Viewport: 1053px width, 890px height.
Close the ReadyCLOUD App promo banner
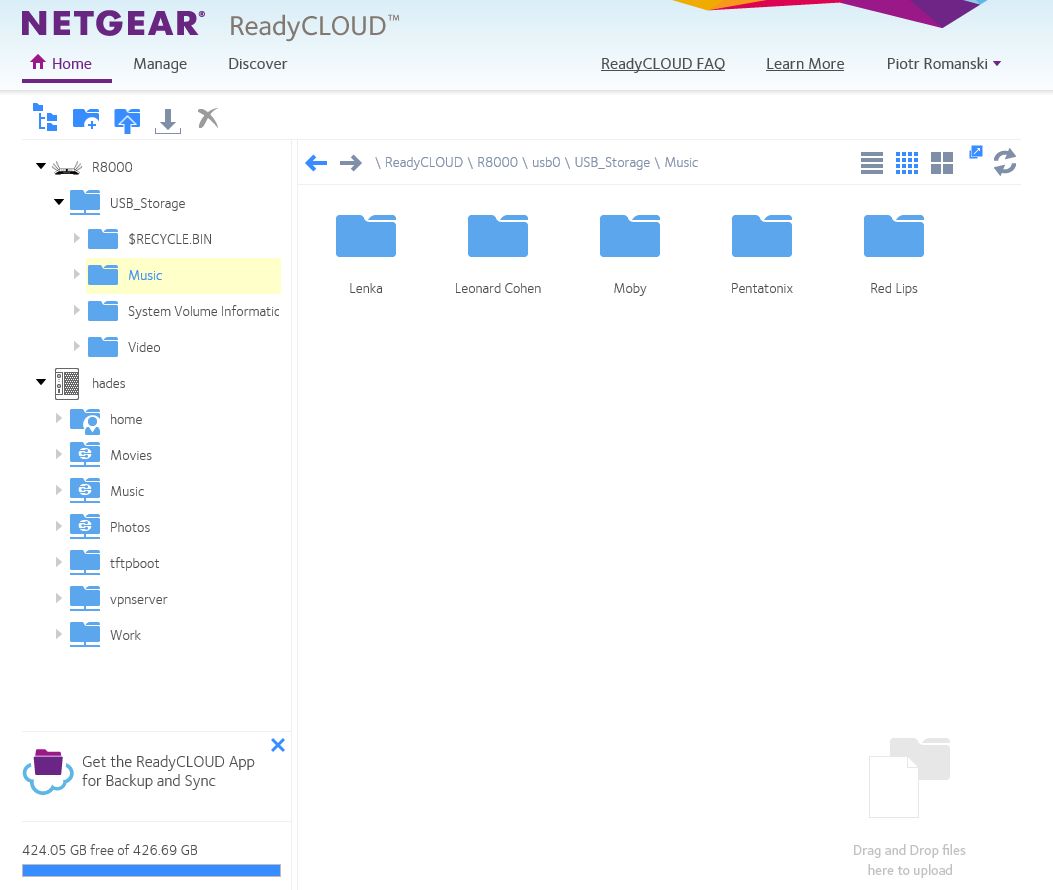[x=278, y=745]
